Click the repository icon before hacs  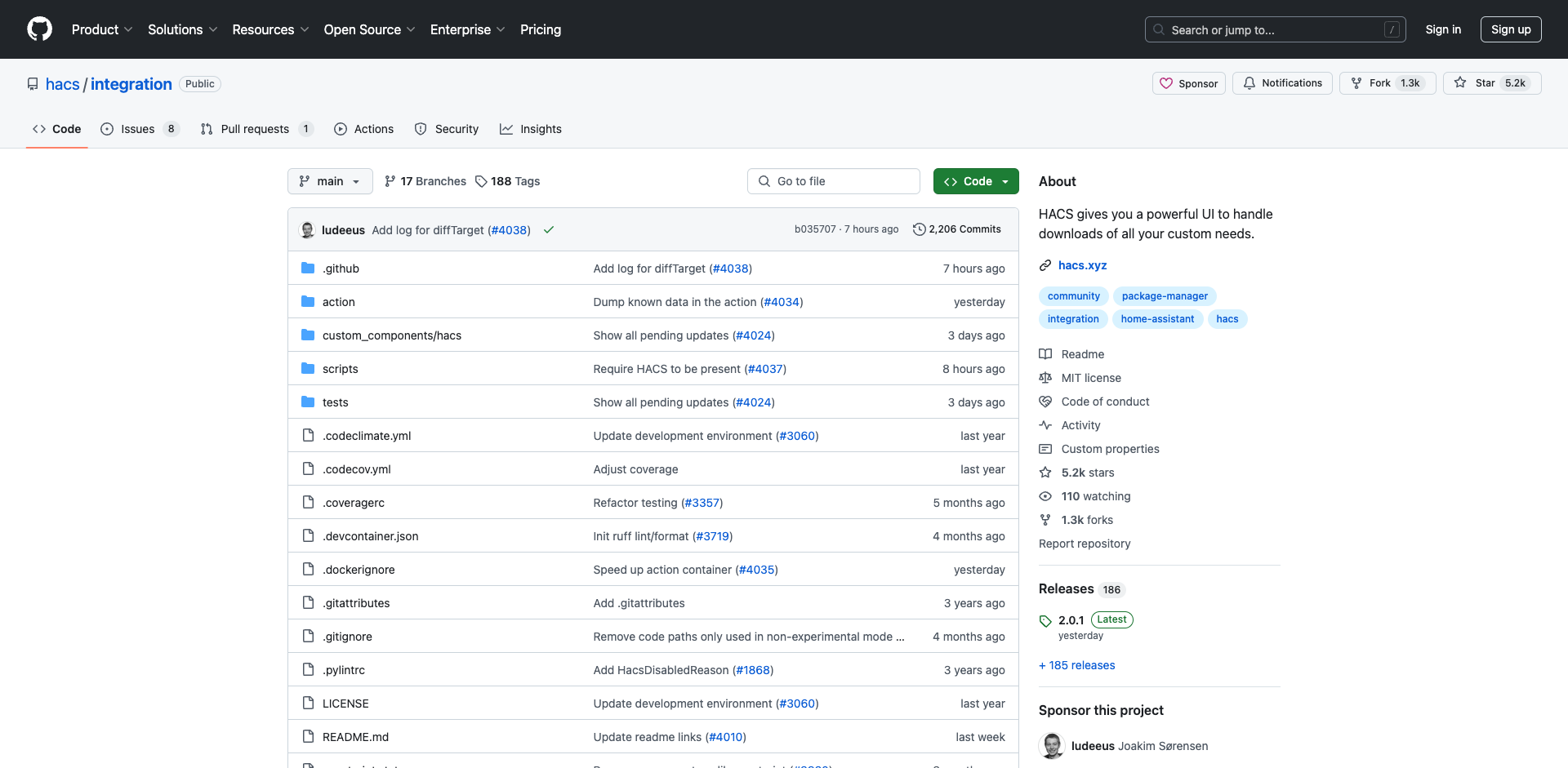coord(33,84)
